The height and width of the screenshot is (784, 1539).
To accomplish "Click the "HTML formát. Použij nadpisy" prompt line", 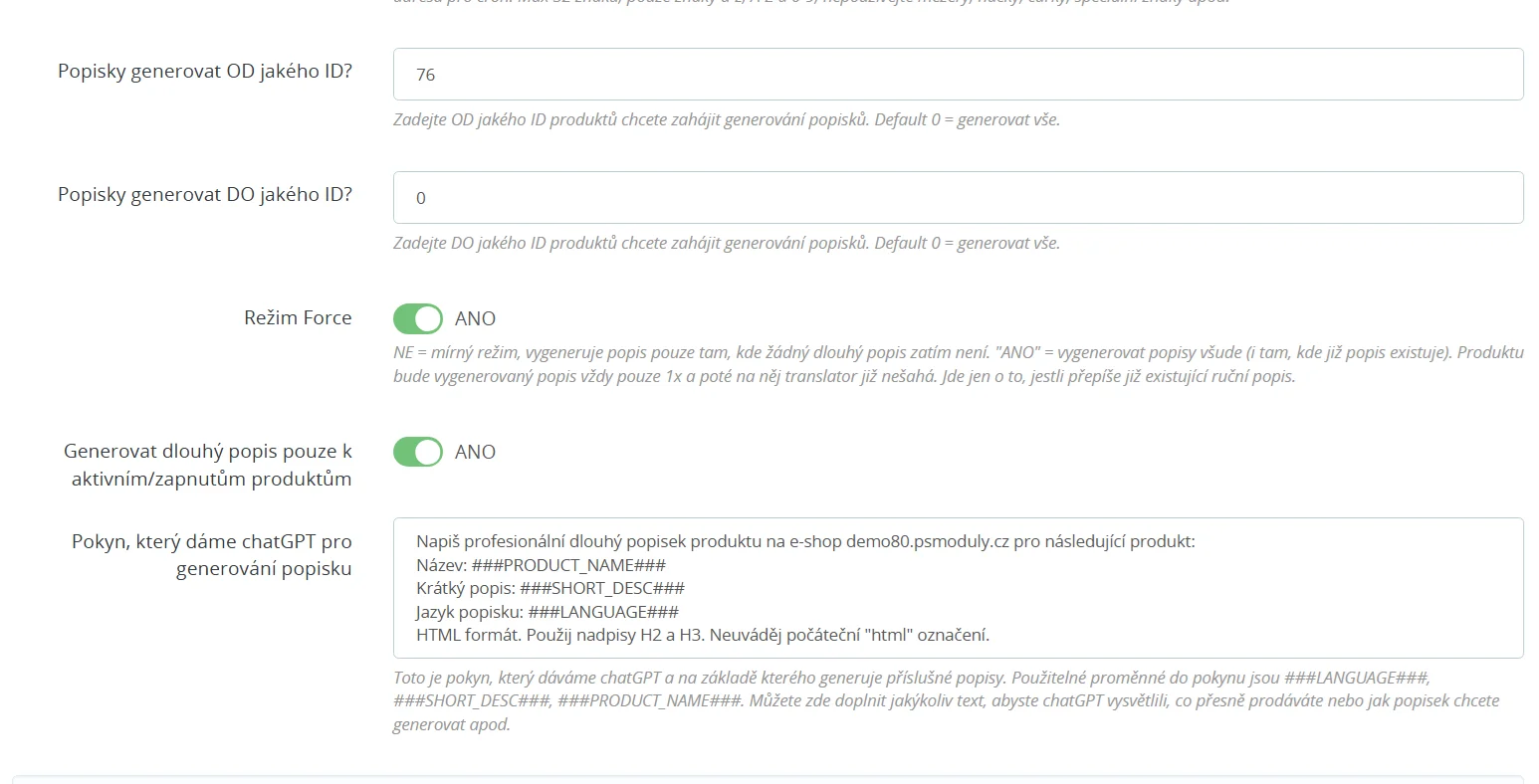I will (703, 635).
